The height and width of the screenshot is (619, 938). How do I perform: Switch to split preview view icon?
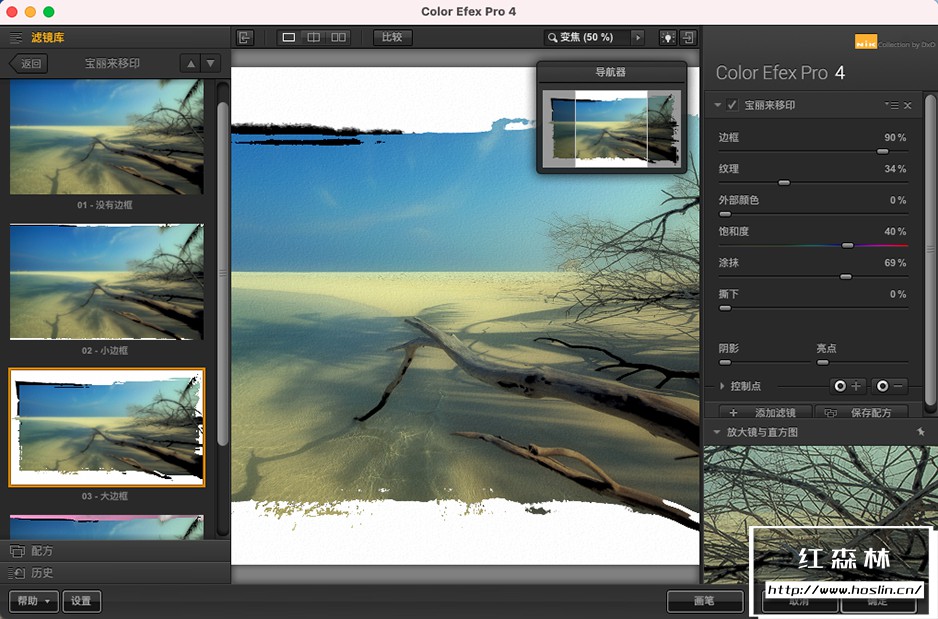[x=314, y=37]
